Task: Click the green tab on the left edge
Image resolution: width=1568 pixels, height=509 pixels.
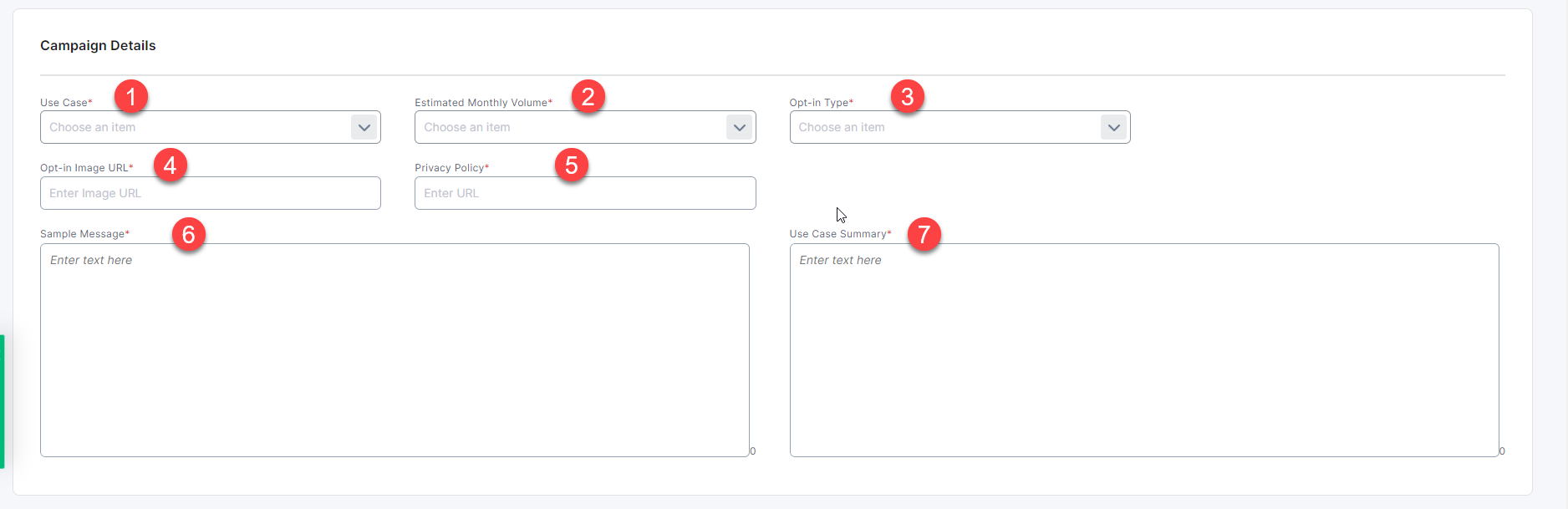Action: tap(3, 401)
